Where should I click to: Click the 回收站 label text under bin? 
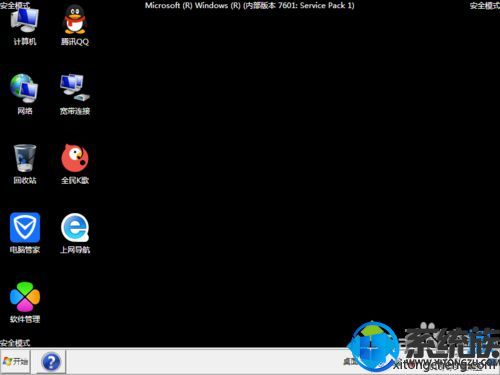point(25,180)
